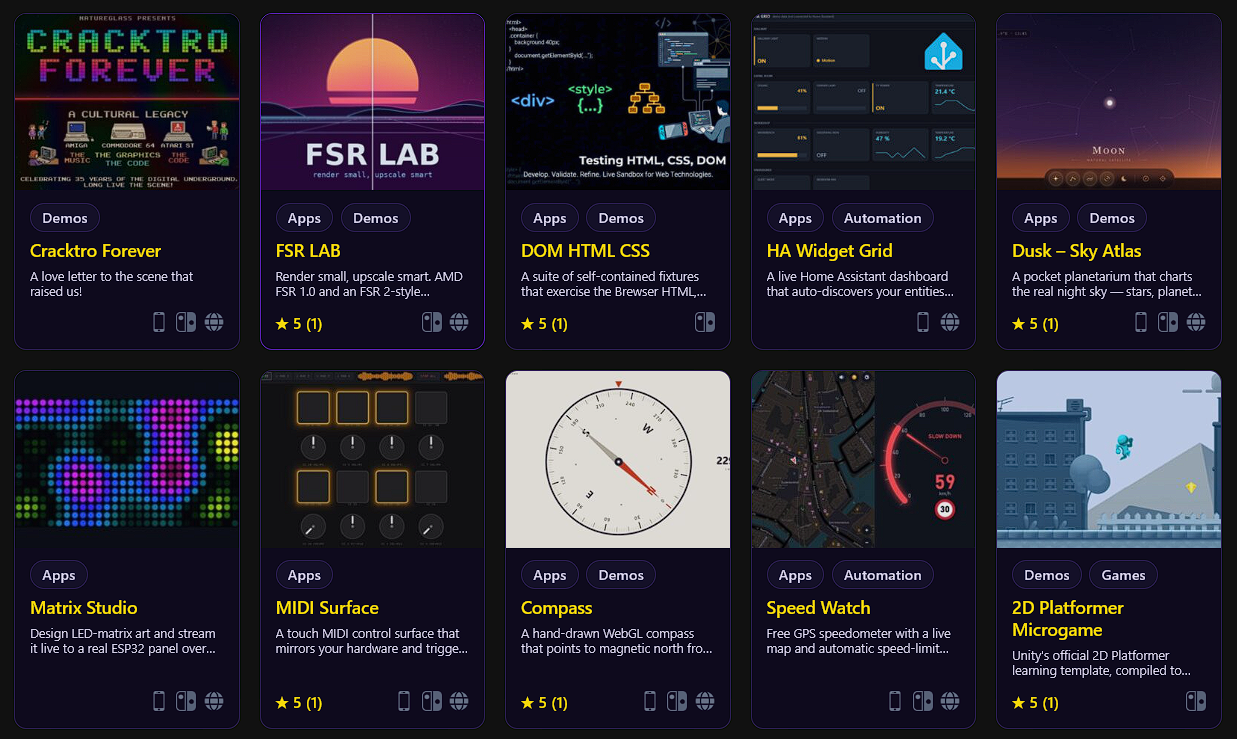Open the HA Widget Grid title link
1237x739 pixels.
pyautogui.click(x=830, y=251)
